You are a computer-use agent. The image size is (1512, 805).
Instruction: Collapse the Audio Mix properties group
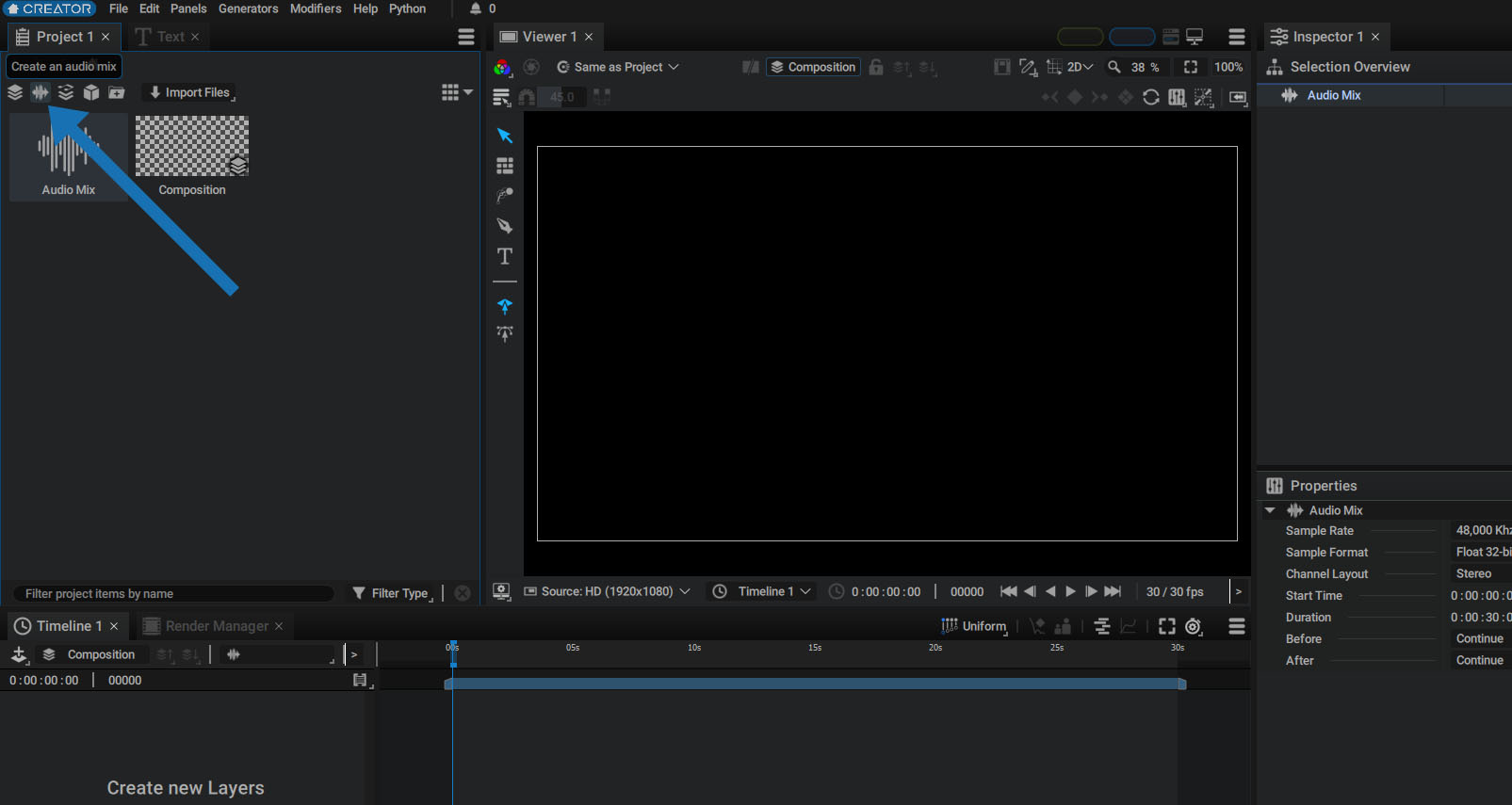(x=1270, y=510)
